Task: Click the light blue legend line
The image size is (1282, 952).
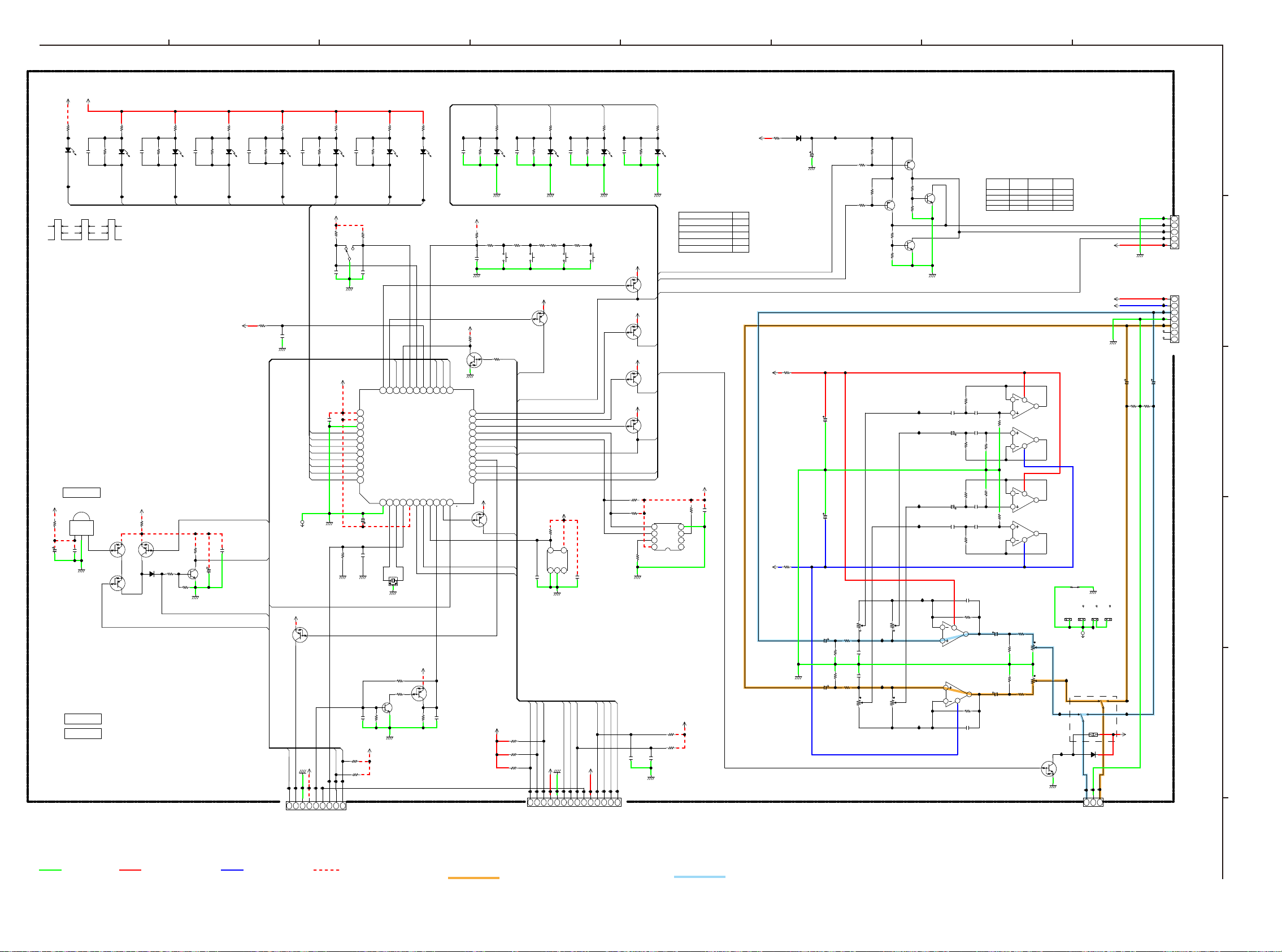Action: tap(699, 876)
